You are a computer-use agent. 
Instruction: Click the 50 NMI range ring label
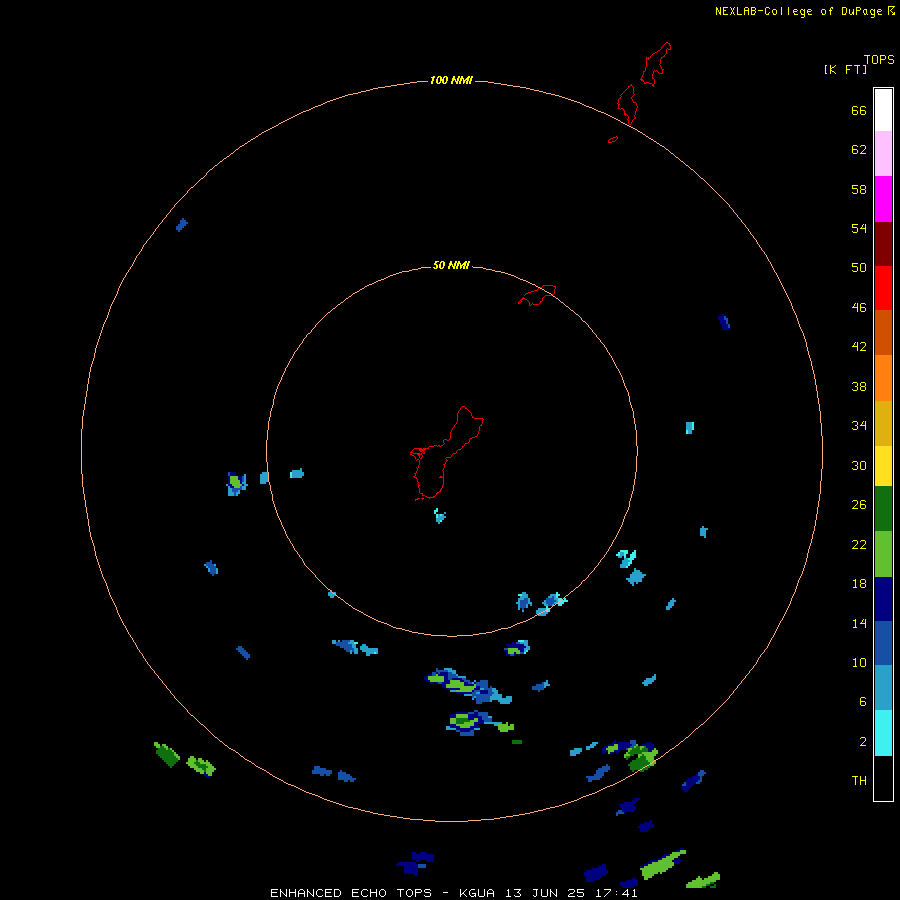(451, 265)
